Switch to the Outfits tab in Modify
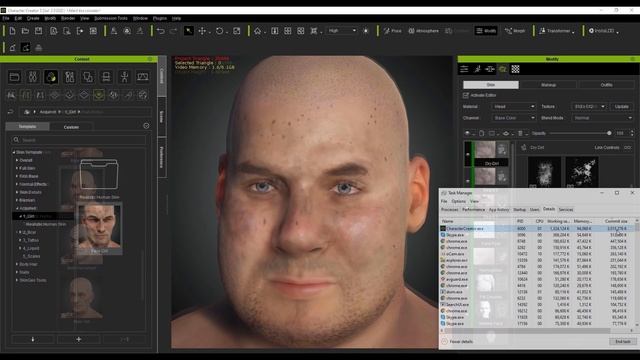The image size is (640, 360). click(x=606, y=85)
